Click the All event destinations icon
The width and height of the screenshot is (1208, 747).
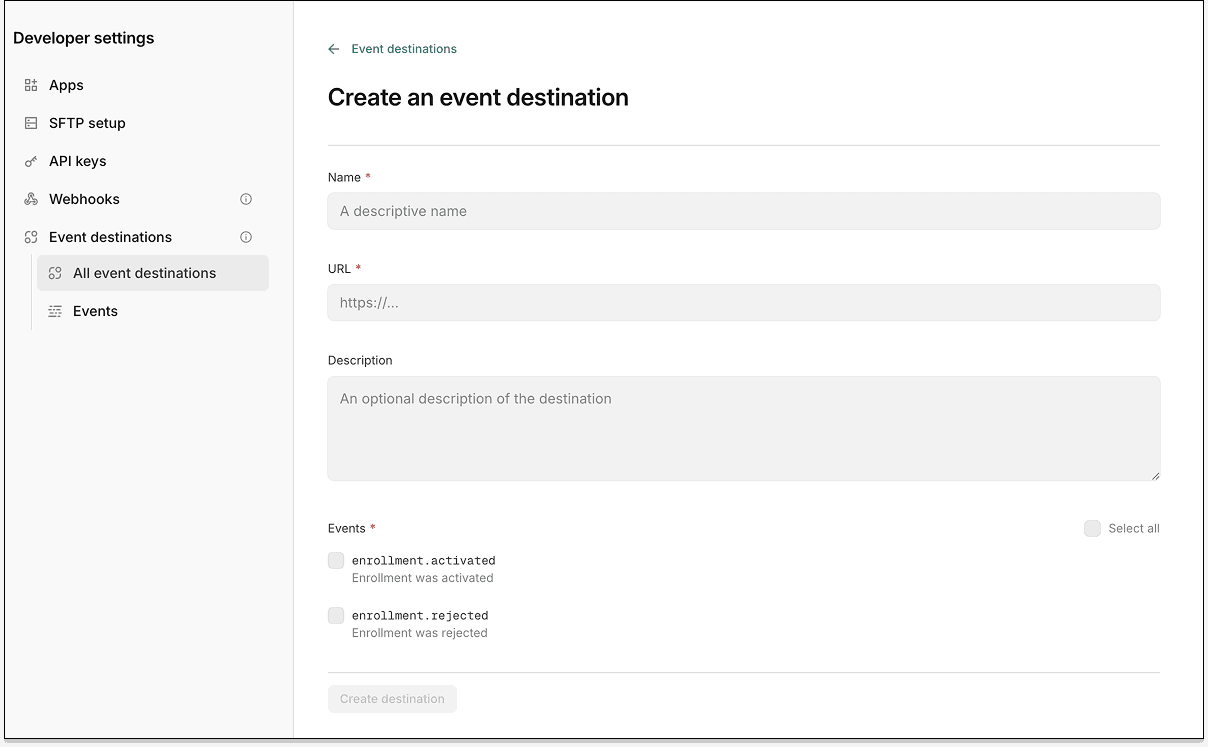[55, 273]
